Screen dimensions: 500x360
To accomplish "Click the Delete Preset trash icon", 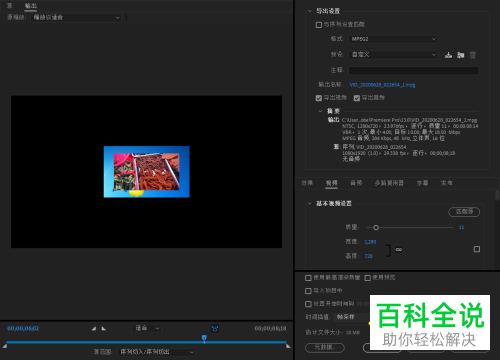I will 473,55.
